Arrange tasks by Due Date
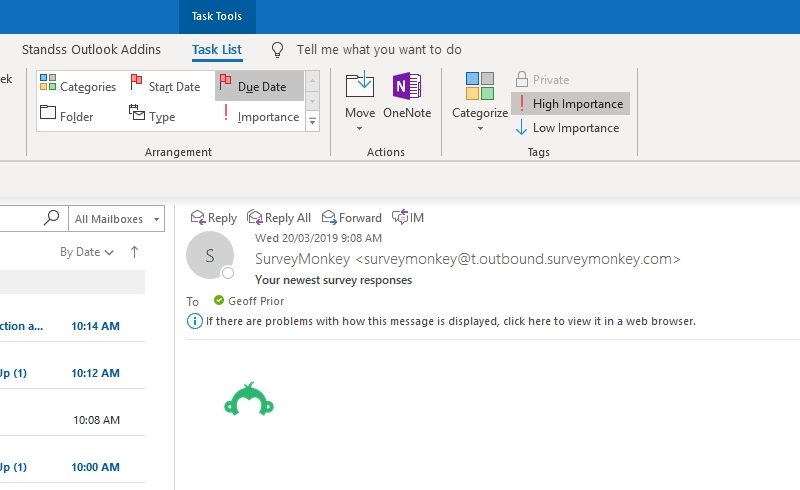Image resolution: width=800 pixels, height=490 pixels. point(259,86)
